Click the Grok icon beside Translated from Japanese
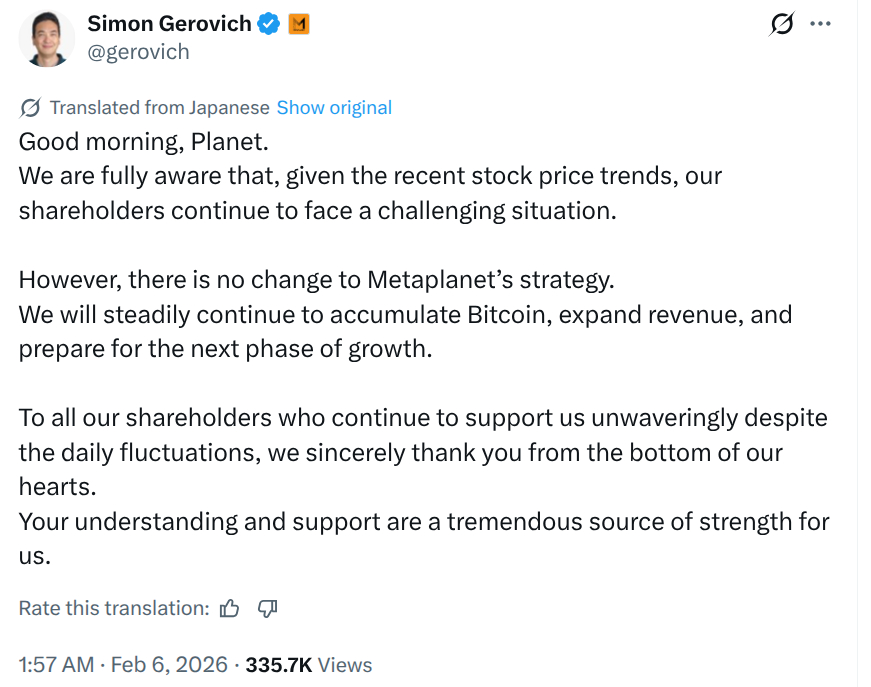Image resolution: width=871 pixels, height=687 pixels. (x=30, y=108)
